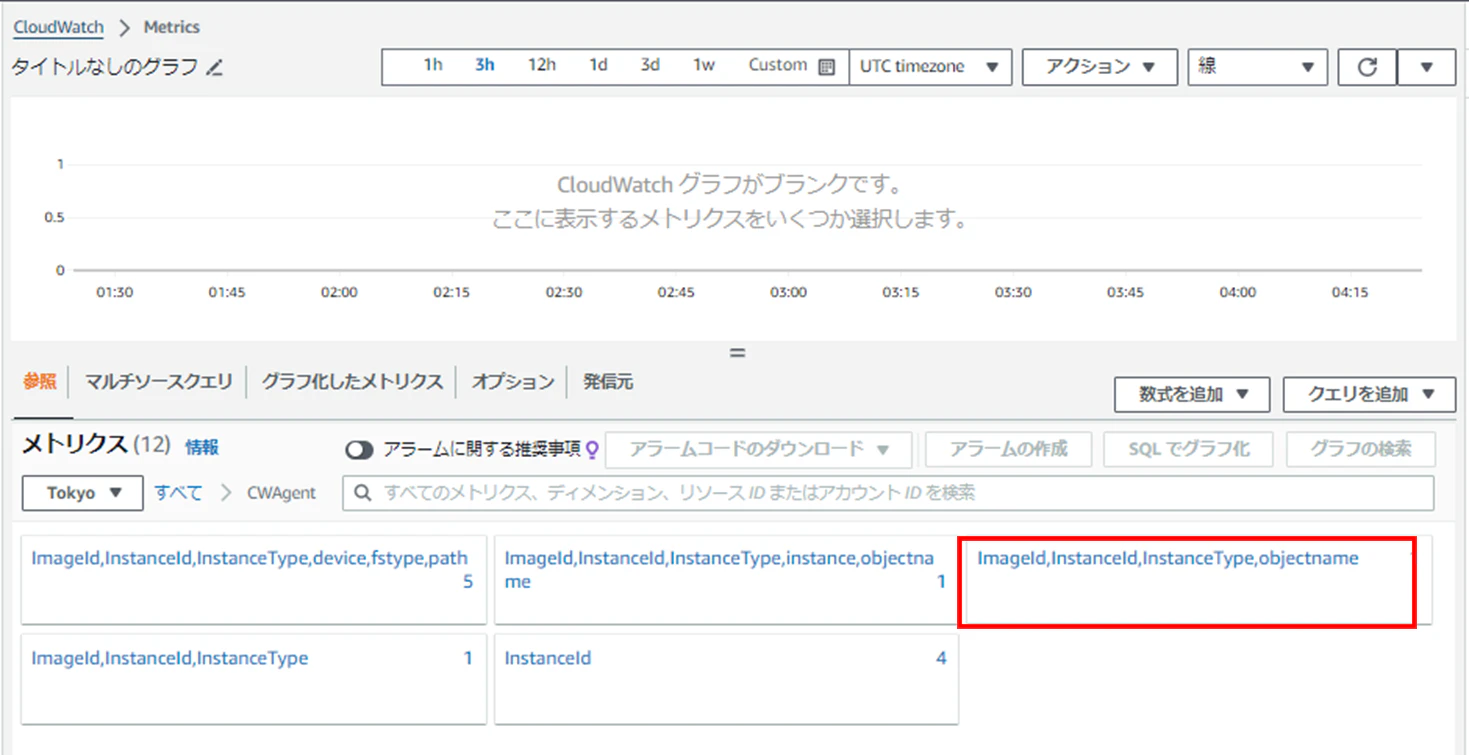The width and height of the screenshot is (1469, 755).
Task: Click the すべて breadcrumb link
Action: tap(178, 493)
